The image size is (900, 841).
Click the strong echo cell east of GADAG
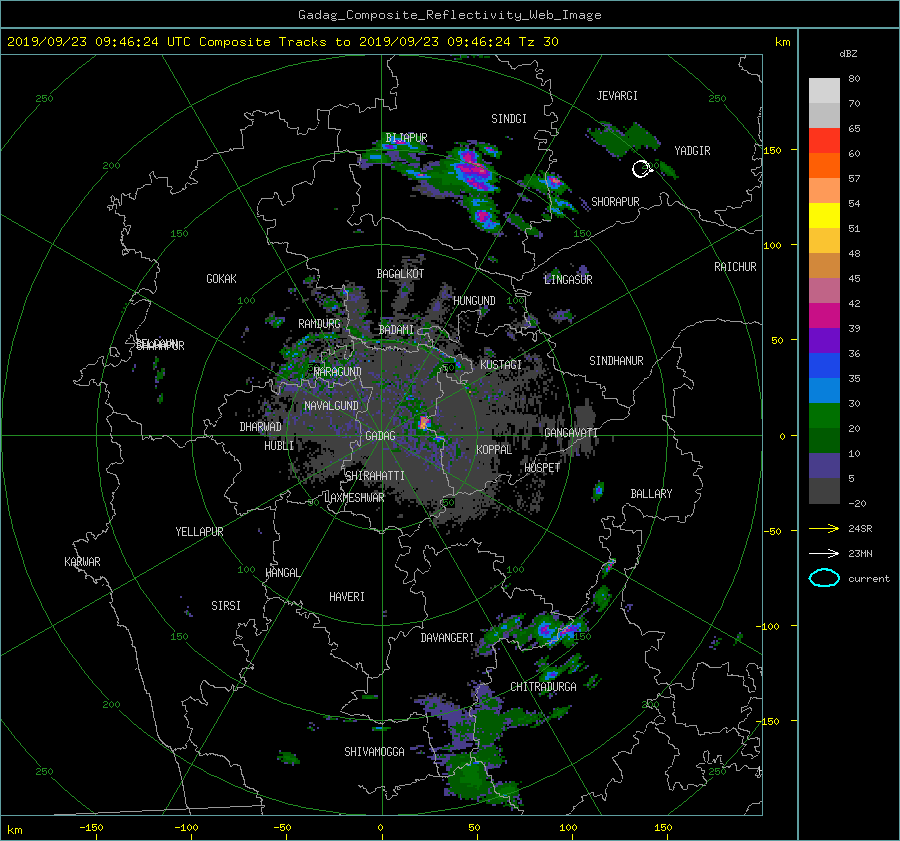tap(424, 424)
